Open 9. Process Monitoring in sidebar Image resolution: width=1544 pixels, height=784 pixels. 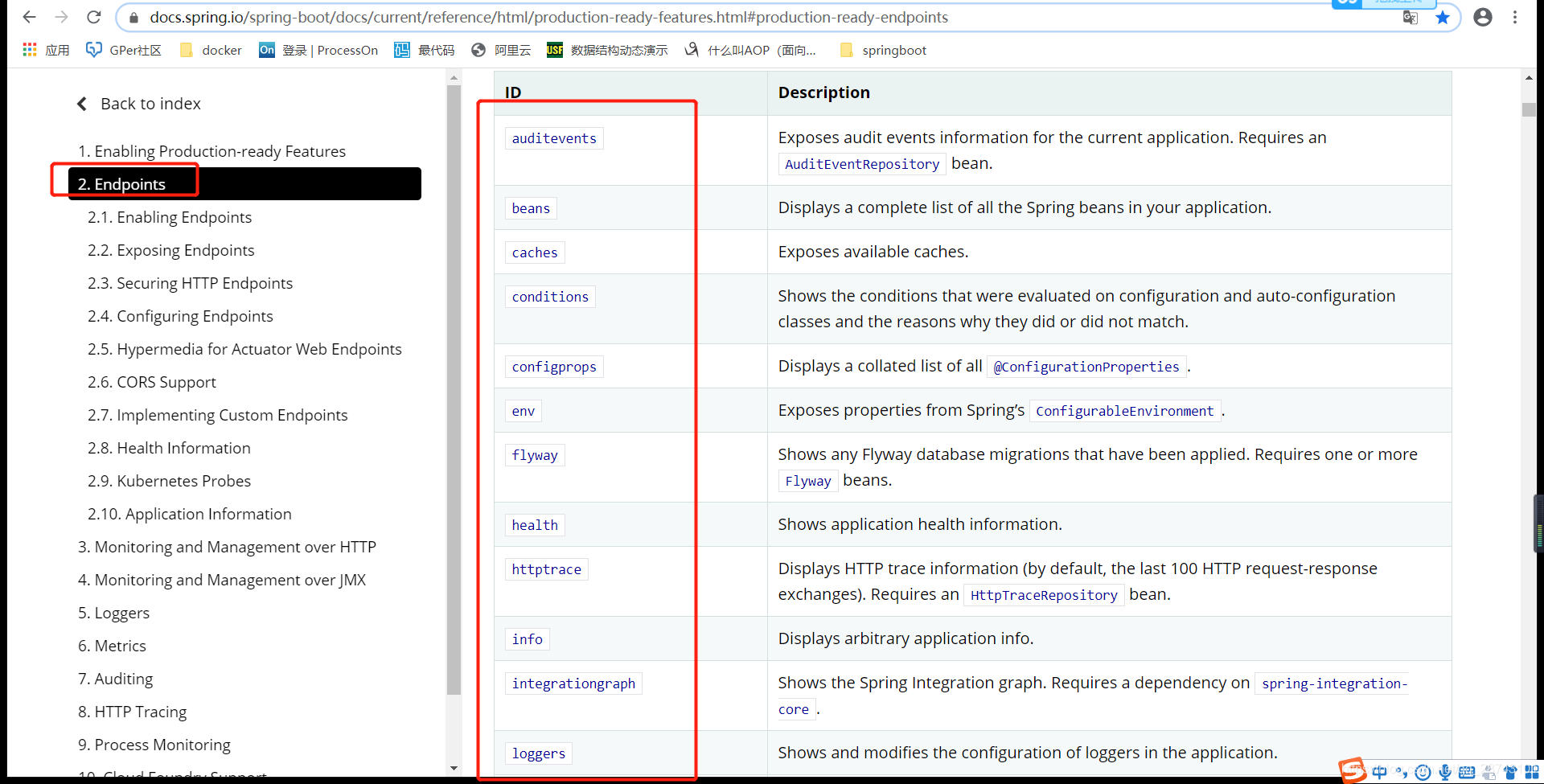pyautogui.click(x=154, y=745)
